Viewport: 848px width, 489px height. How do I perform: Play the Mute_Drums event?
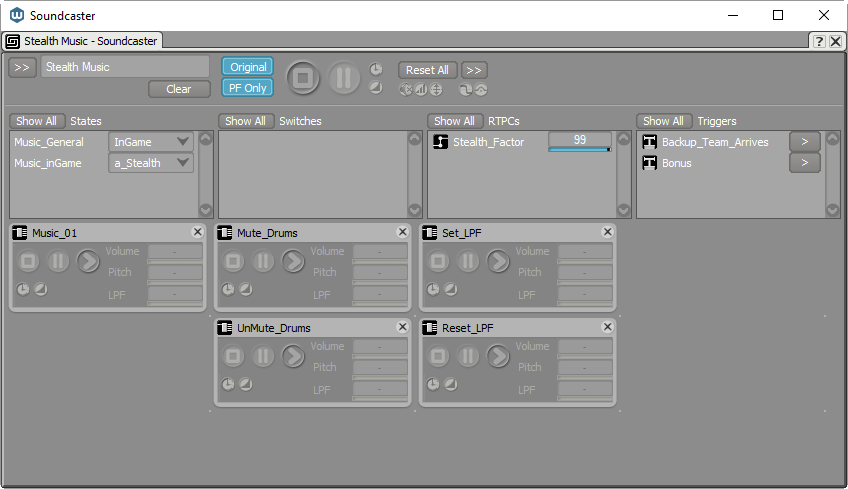coord(293,261)
